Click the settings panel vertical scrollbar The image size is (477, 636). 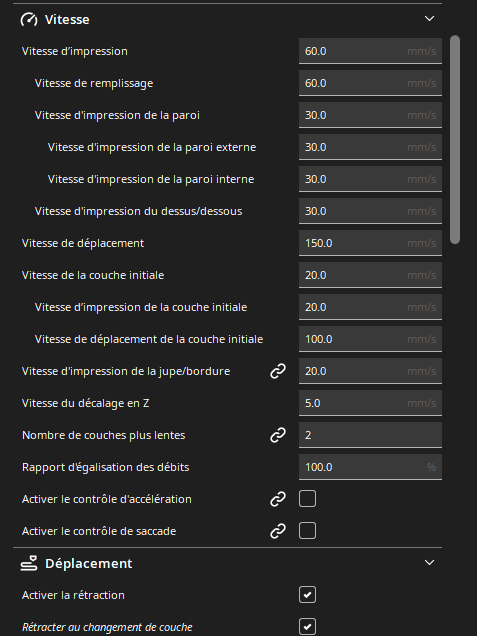tap(455, 140)
